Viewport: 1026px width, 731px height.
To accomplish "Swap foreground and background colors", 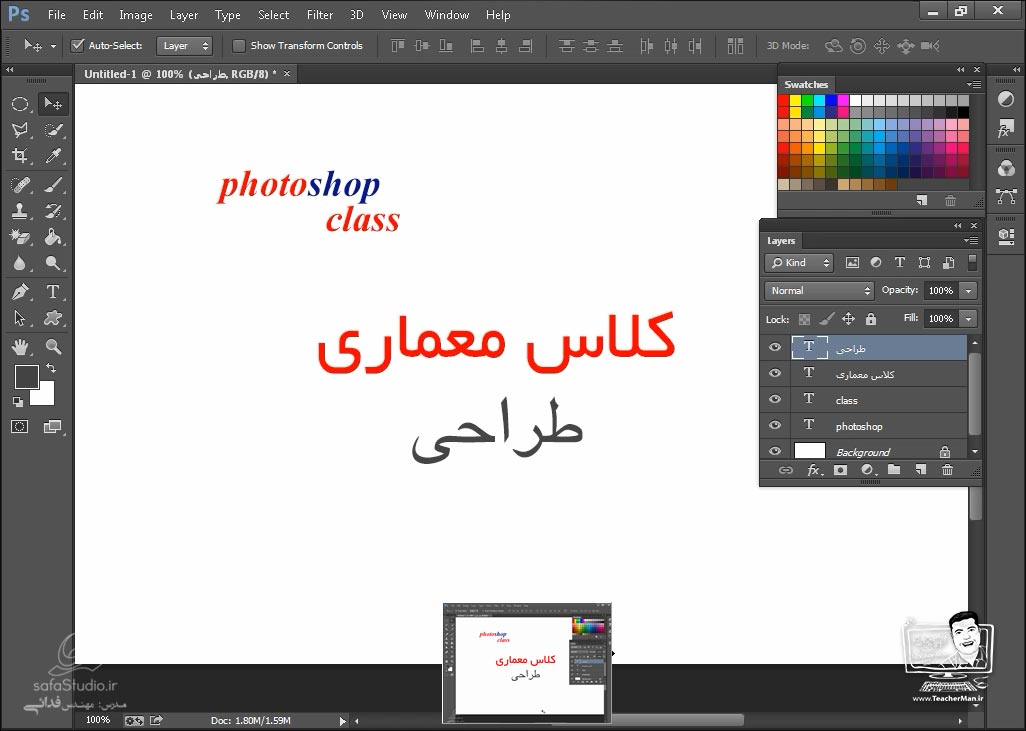I will point(51,368).
